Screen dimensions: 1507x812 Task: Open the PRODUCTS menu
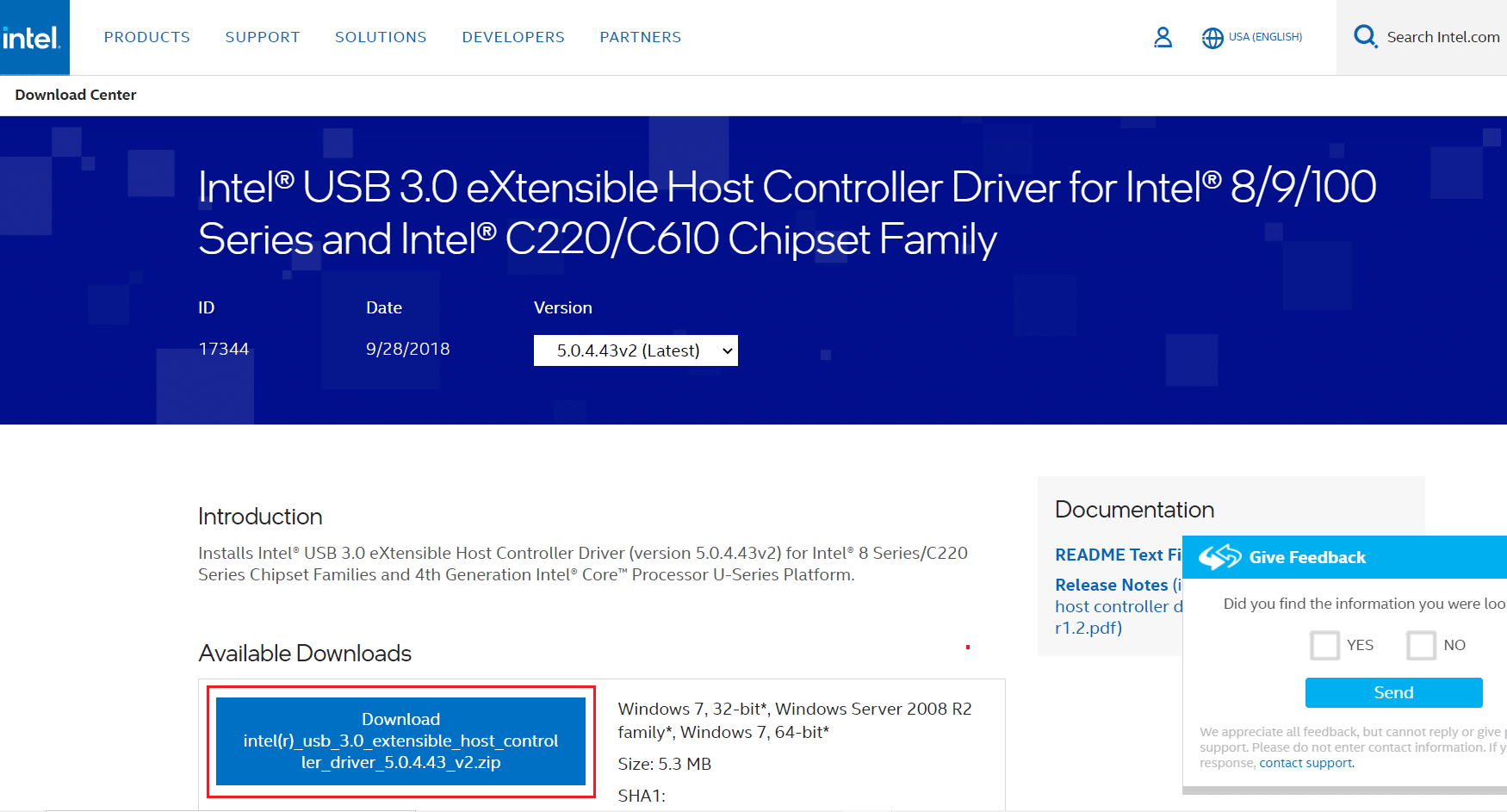(x=146, y=37)
